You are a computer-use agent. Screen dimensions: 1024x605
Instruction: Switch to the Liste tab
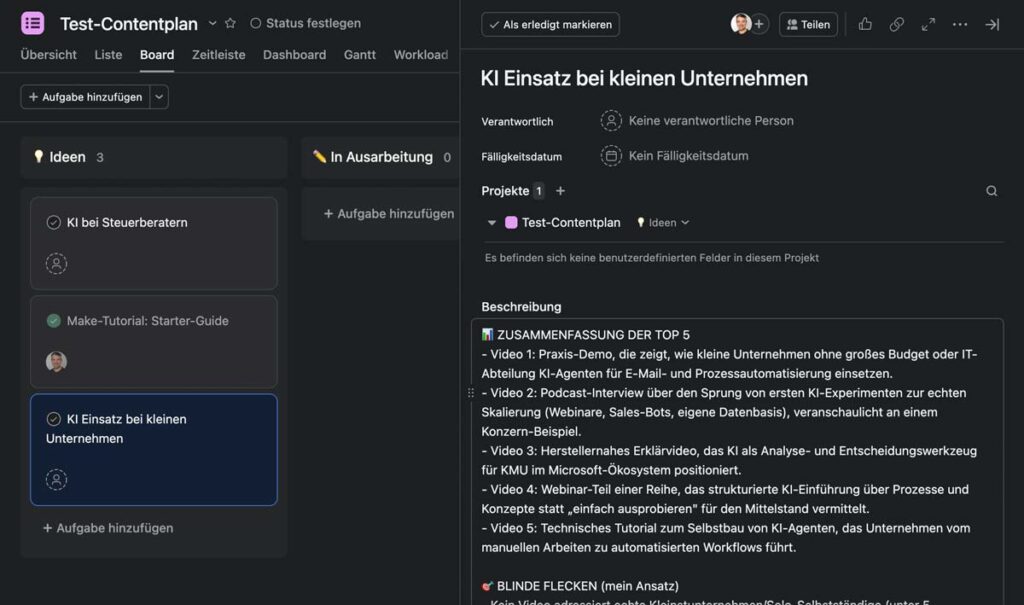(108, 55)
